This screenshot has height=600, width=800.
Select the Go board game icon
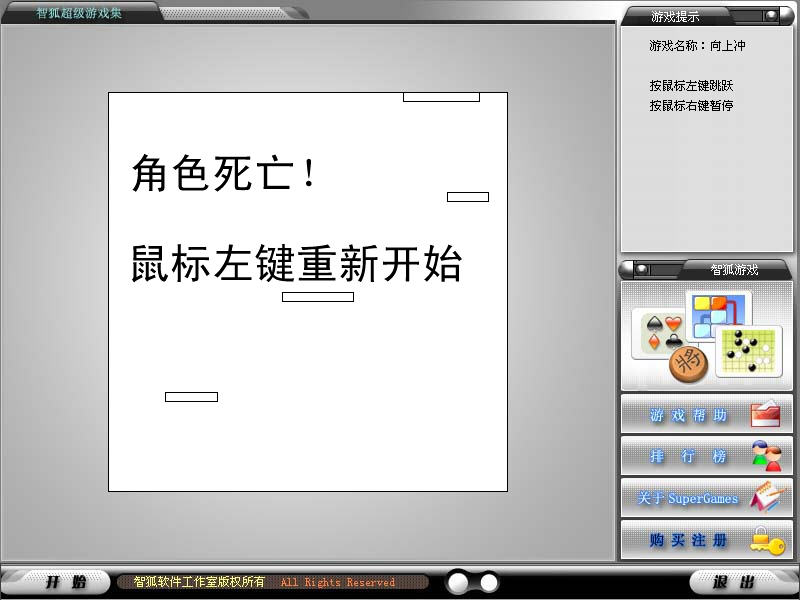(x=748, y=350)
